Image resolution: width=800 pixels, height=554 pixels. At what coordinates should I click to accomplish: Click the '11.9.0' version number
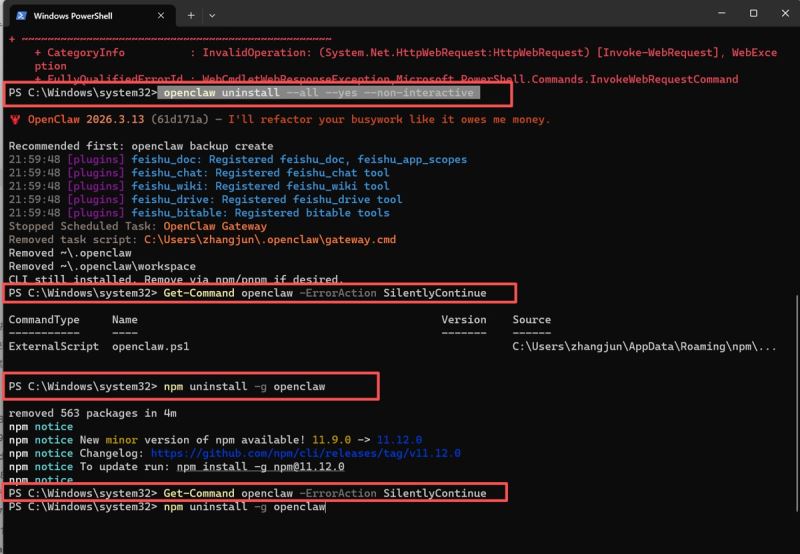pyautogui.click(x=332, y=440)
